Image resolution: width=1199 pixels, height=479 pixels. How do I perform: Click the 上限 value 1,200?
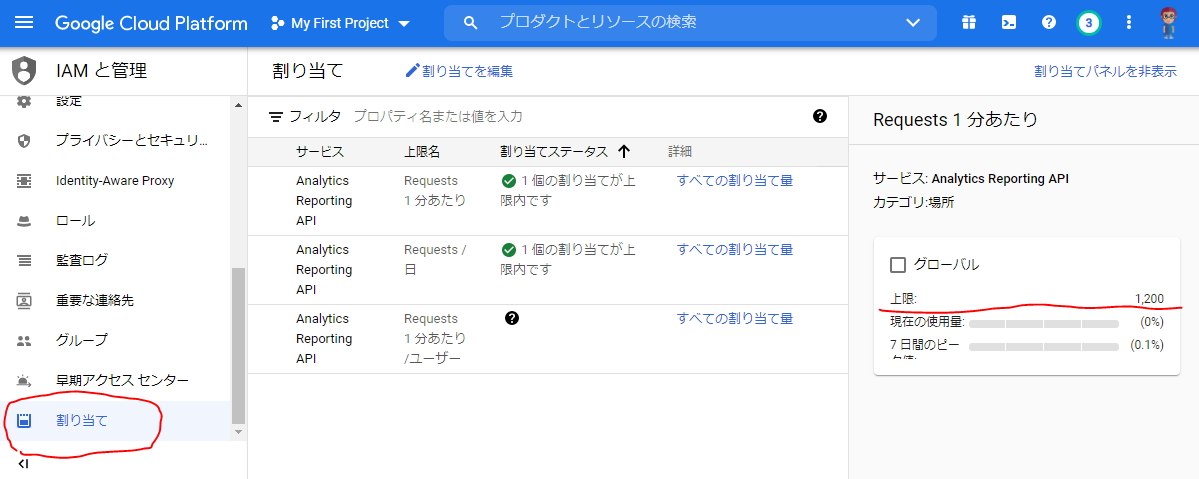(x=1149, y=298)
